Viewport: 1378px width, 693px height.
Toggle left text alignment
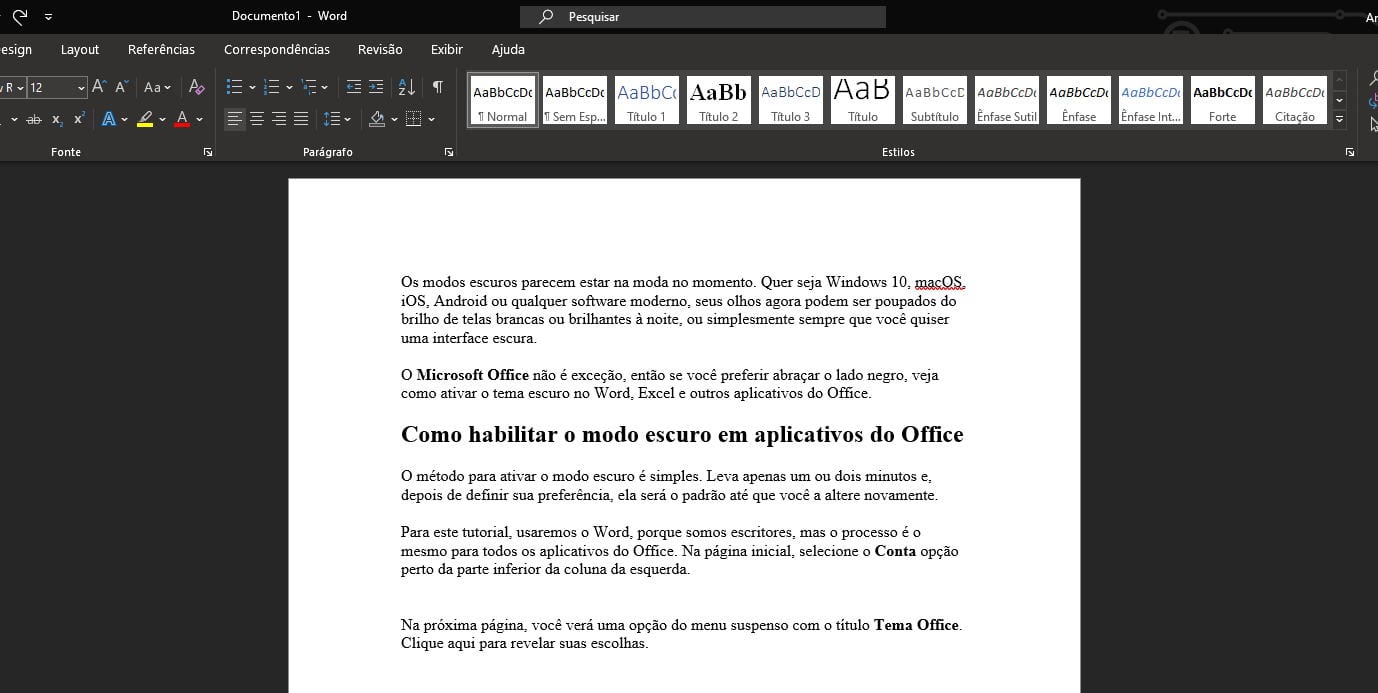point(234,119)
